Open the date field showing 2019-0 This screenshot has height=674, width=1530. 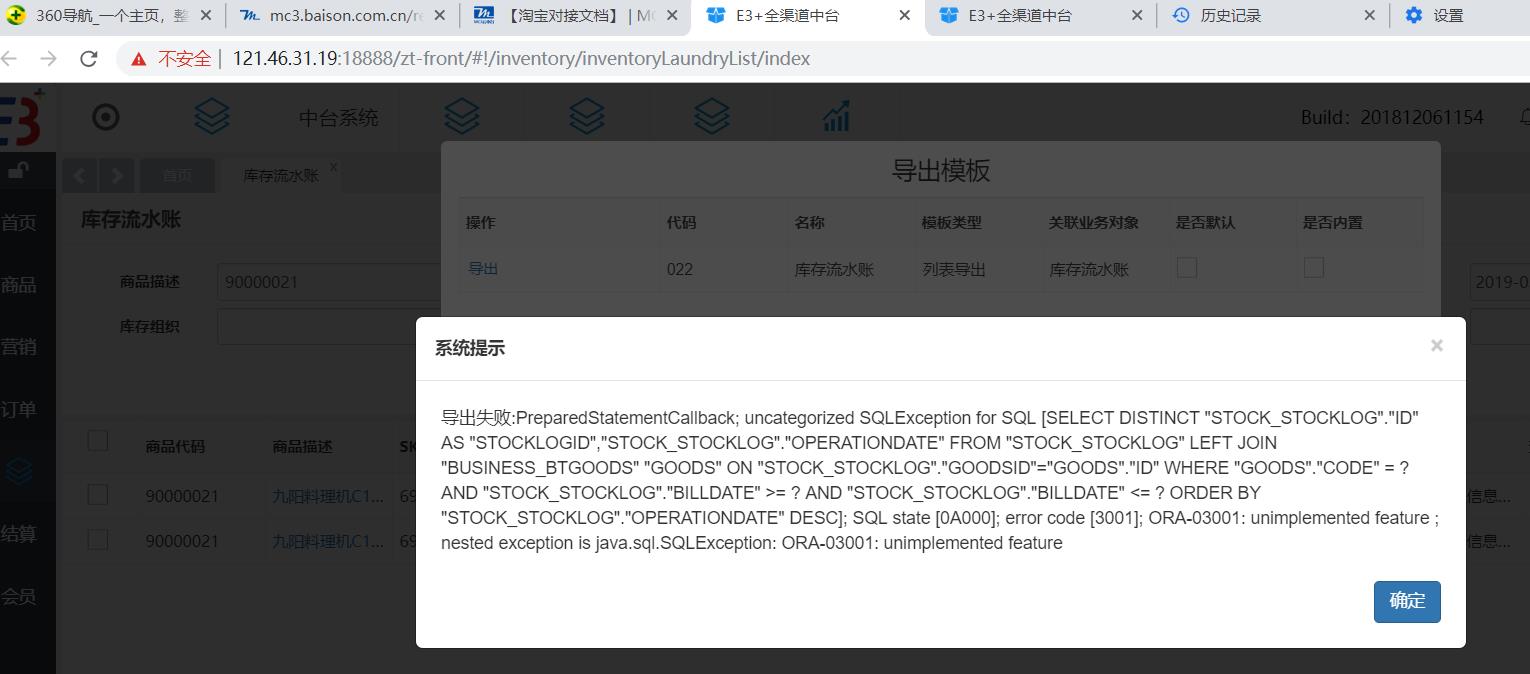pos(1502,282)
